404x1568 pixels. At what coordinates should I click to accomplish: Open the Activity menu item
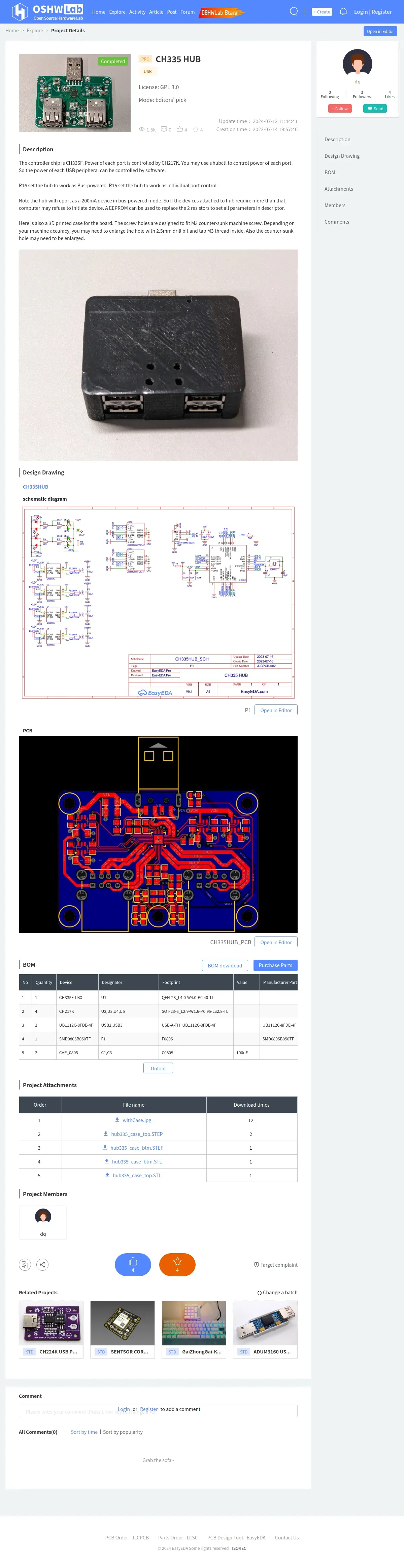click(x=137, y=11)
